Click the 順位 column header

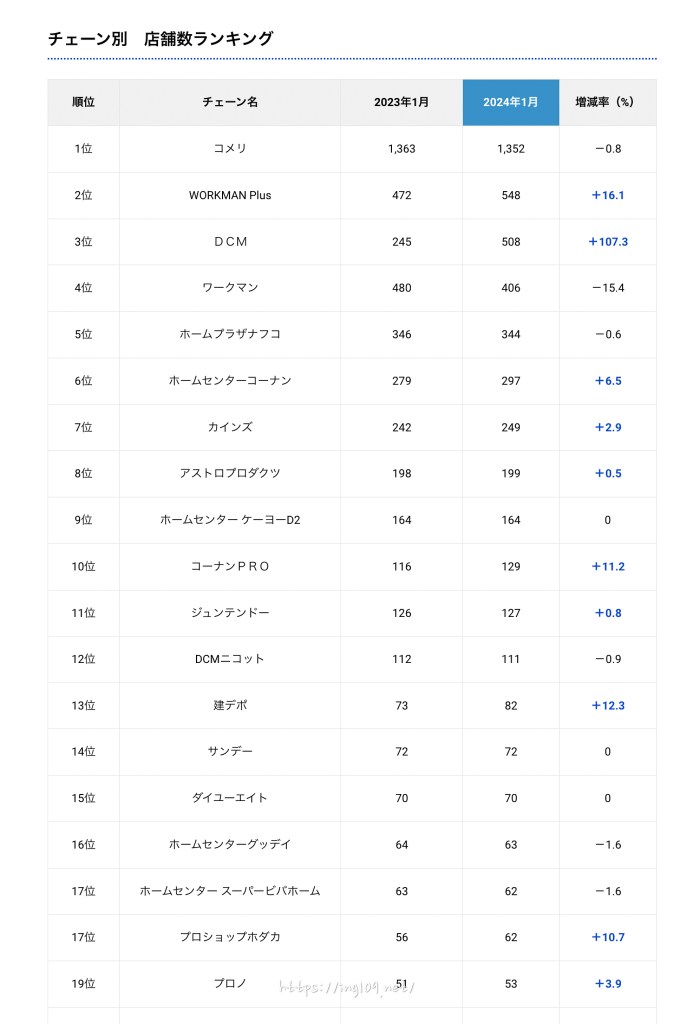click(83, 102)
